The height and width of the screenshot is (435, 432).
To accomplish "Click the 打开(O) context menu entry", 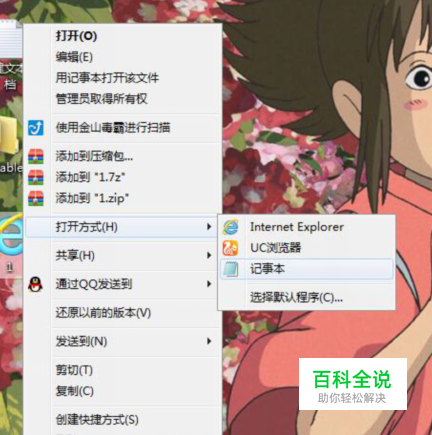I will pos(123,36).
